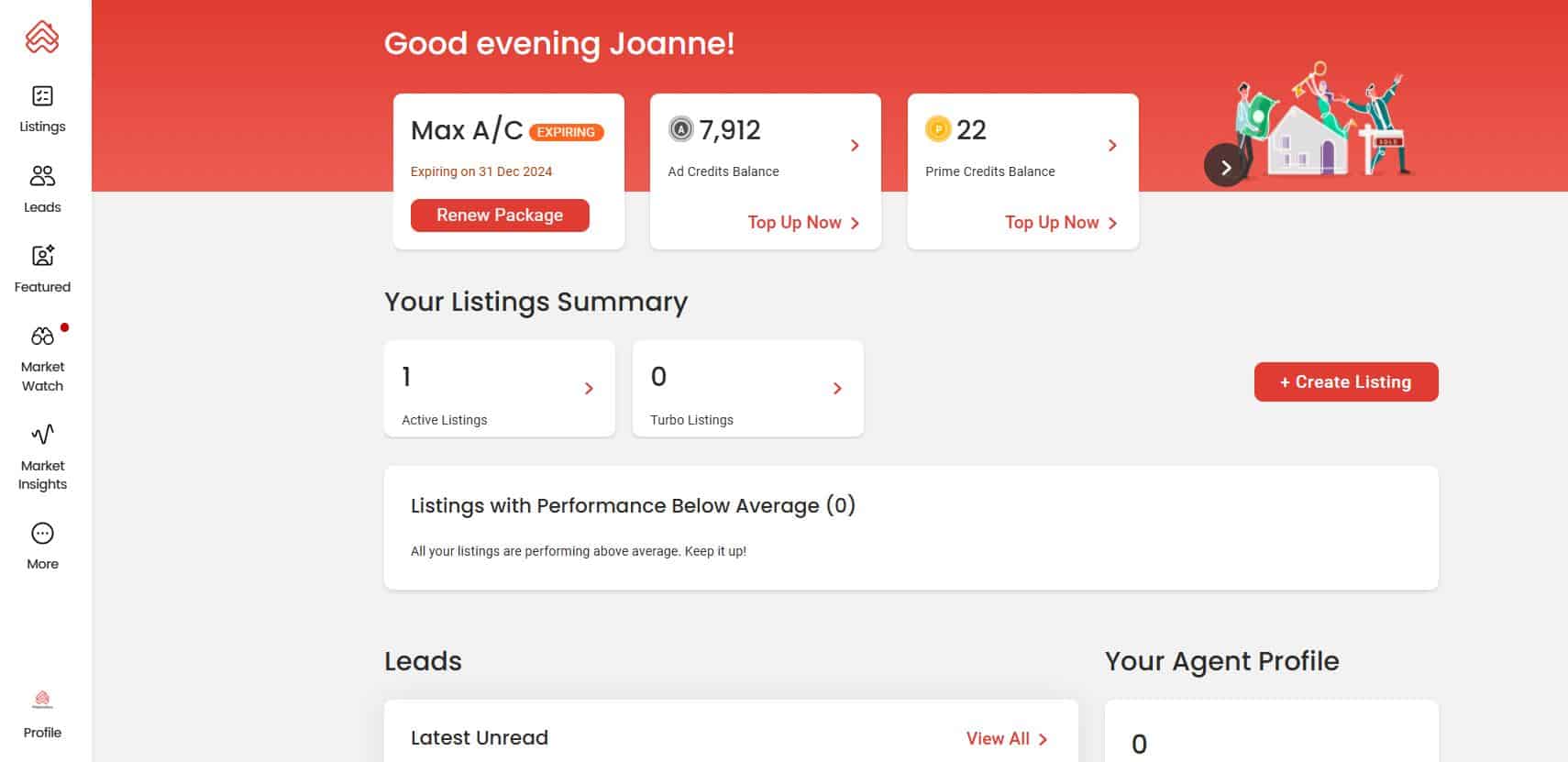
Task: Click View All for latest unread leads
Action: (1007, 738)
